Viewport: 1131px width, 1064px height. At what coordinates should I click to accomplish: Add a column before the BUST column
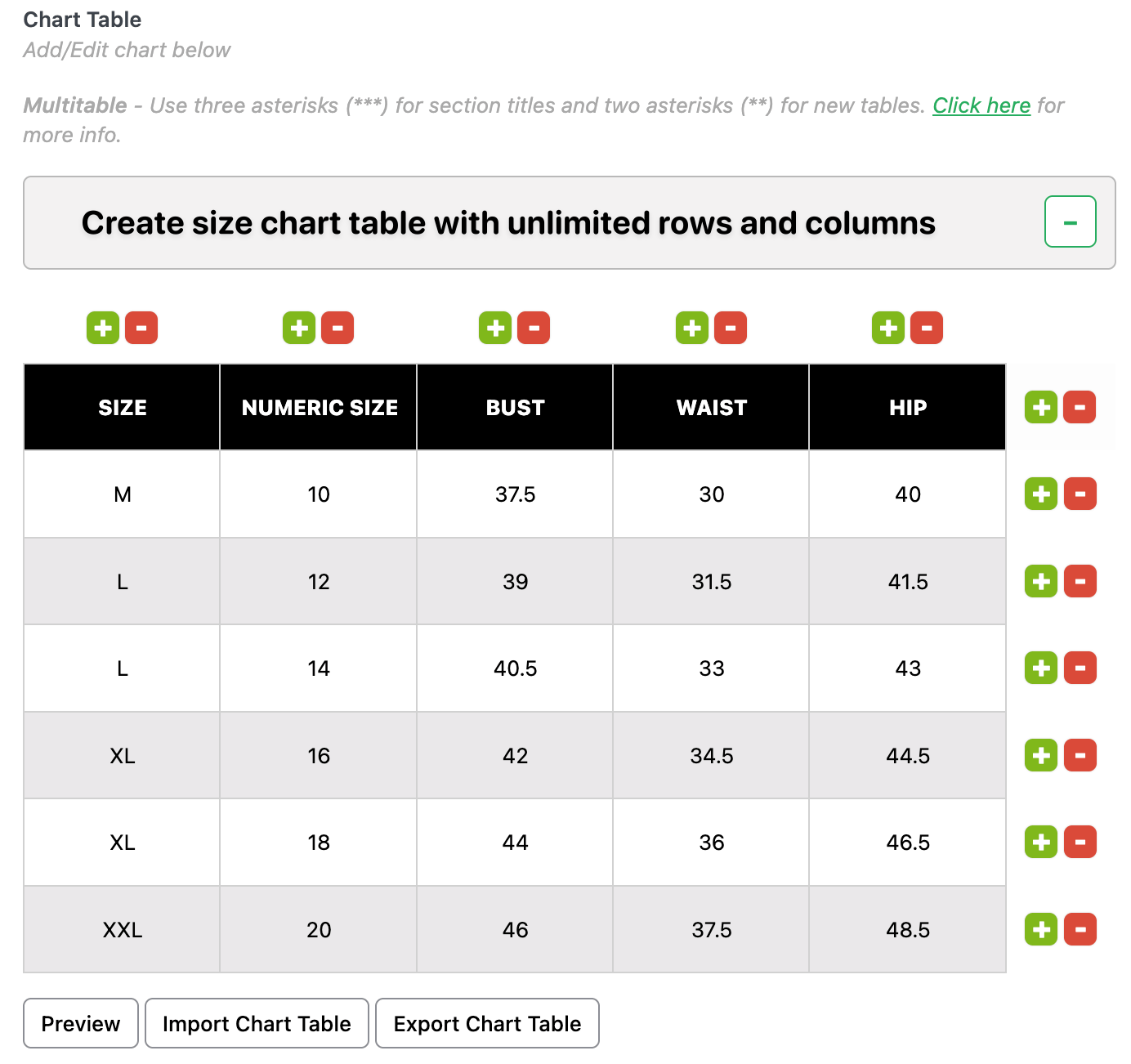tap(495, 327)
